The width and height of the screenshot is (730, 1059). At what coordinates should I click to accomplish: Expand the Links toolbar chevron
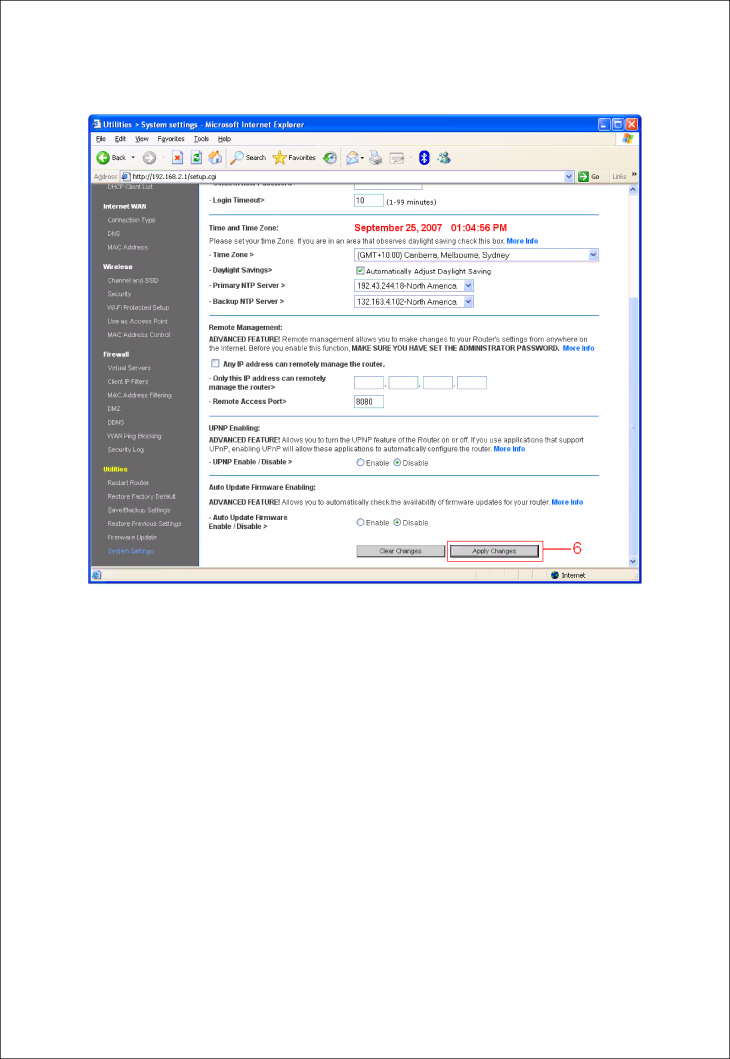click(634, 175)
